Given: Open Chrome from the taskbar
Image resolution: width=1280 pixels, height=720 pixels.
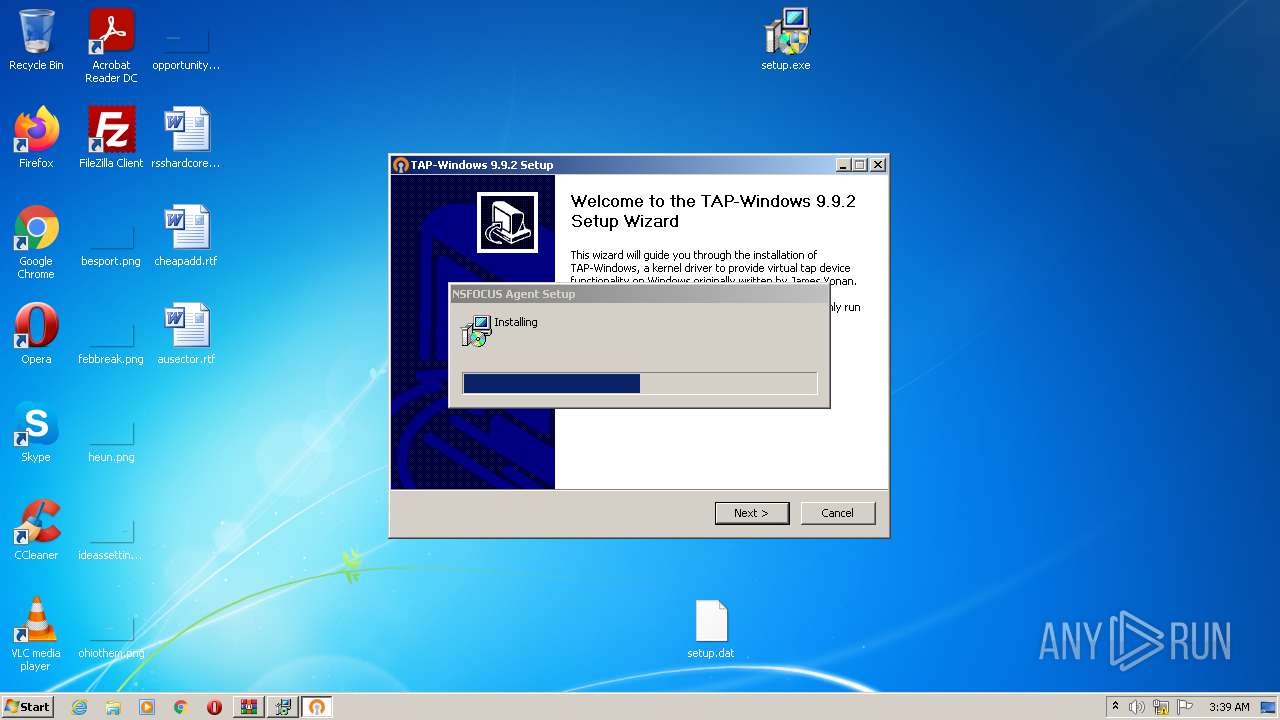Looking at the screenshot, I should tap(181, 707).
